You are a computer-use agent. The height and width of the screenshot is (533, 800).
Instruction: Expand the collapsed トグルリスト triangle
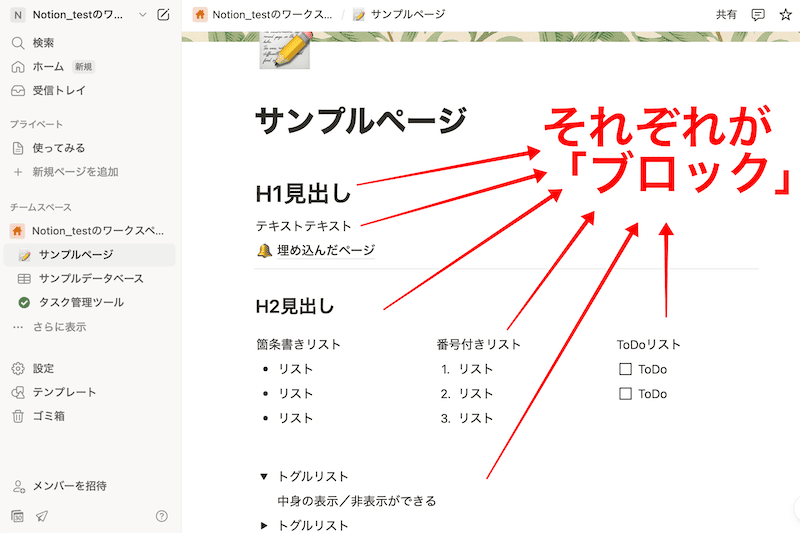[264, 525]
